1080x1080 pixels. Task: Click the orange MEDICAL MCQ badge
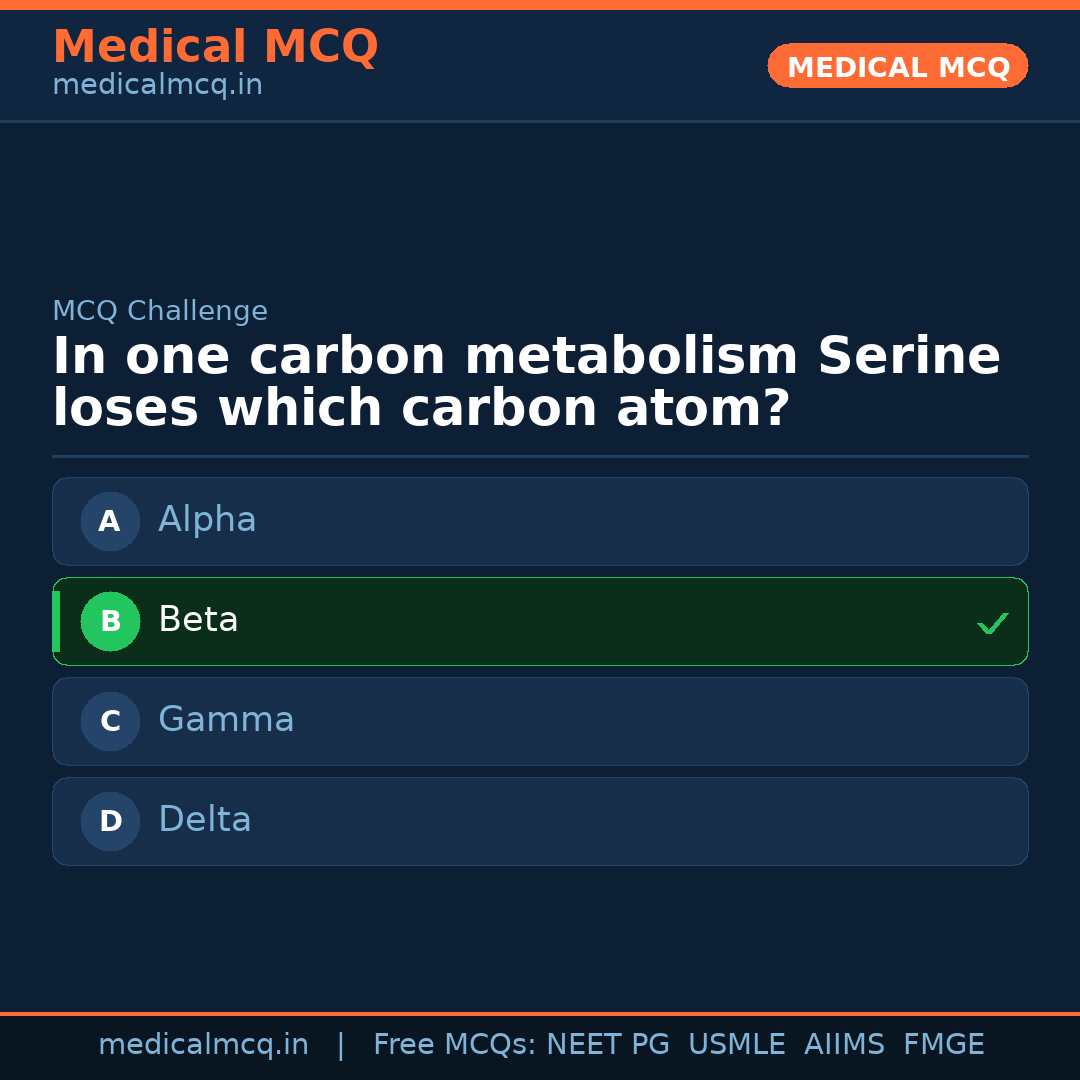897,66
